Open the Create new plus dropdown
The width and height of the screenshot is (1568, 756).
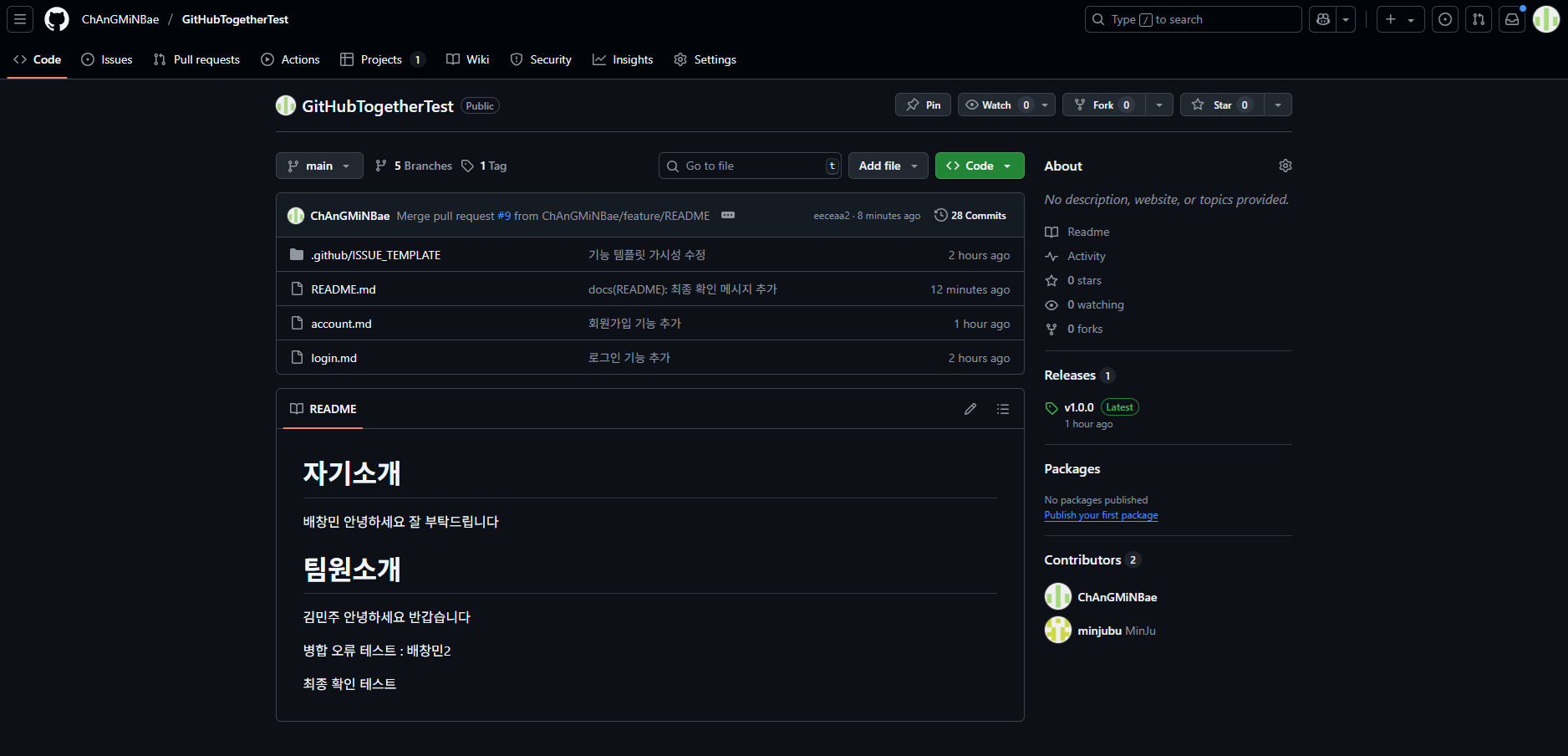click(1400, 19)
